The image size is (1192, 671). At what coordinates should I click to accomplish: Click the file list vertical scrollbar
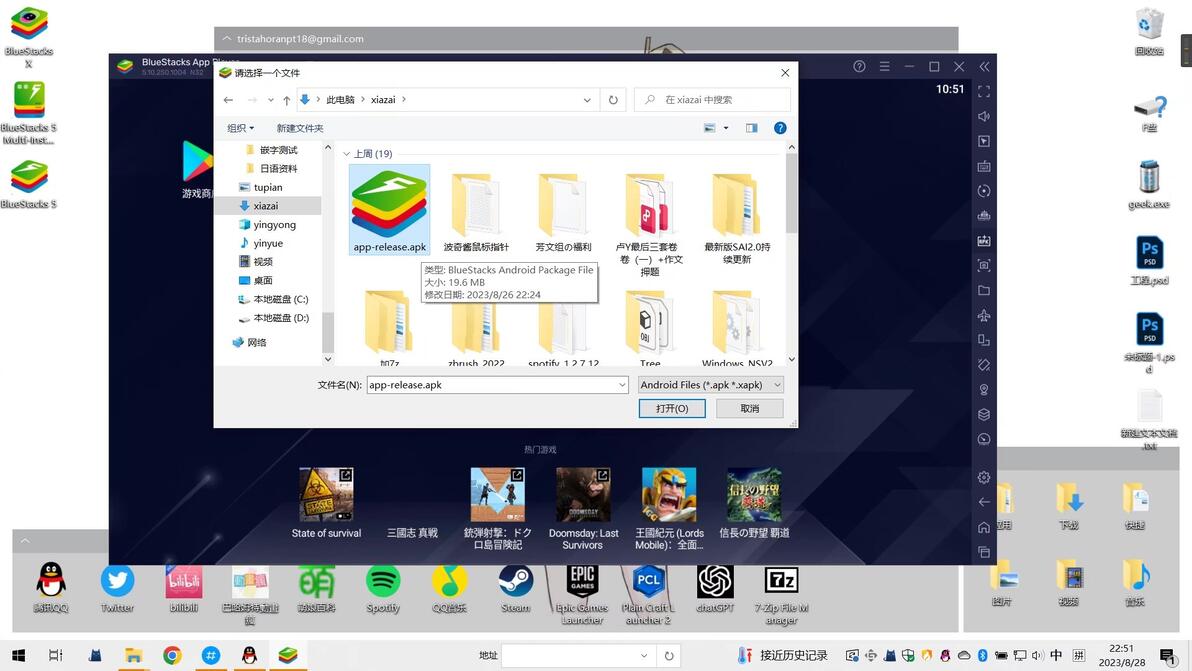coord(791,194)
